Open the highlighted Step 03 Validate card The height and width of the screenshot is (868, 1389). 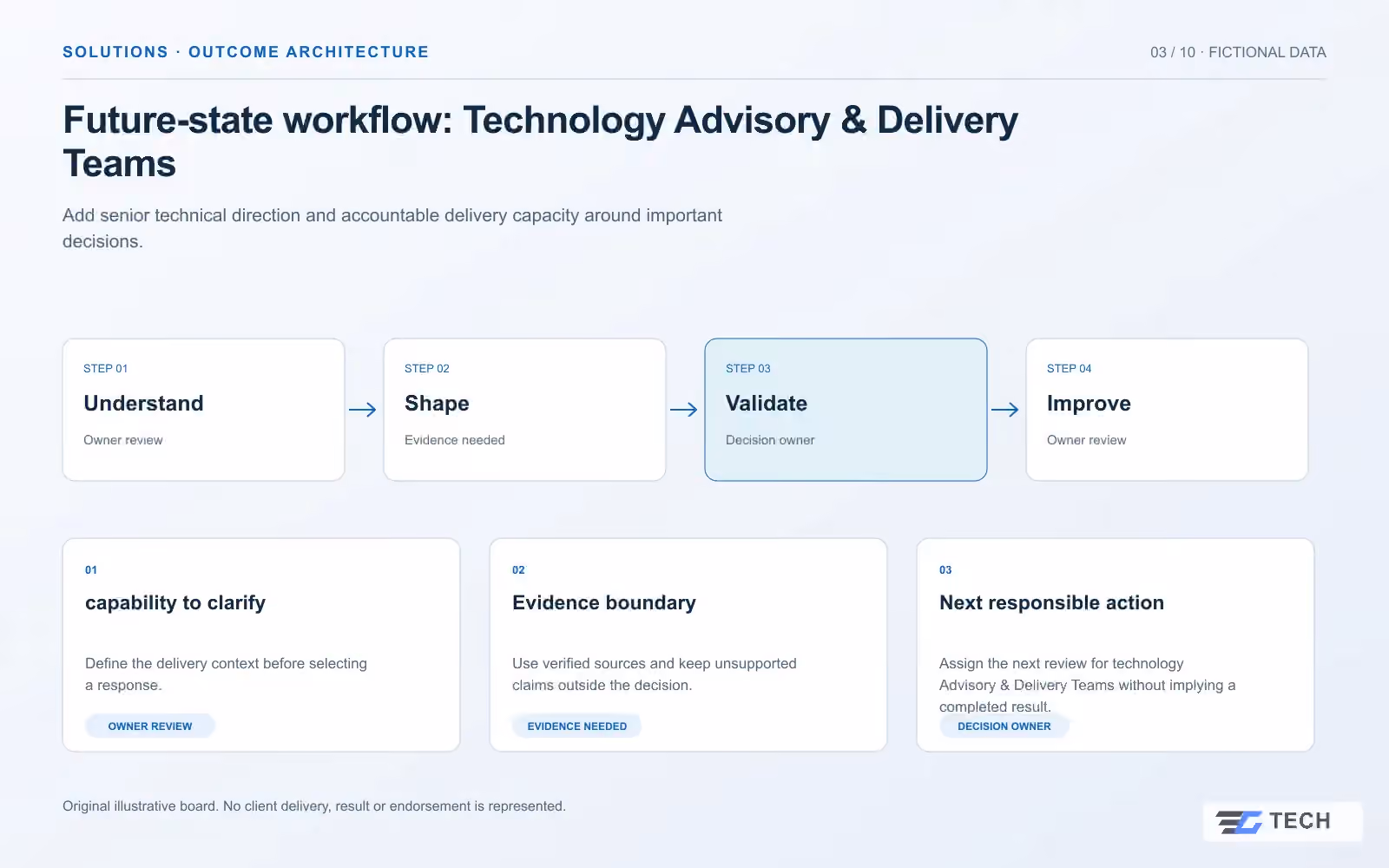(x=846, y=410)
